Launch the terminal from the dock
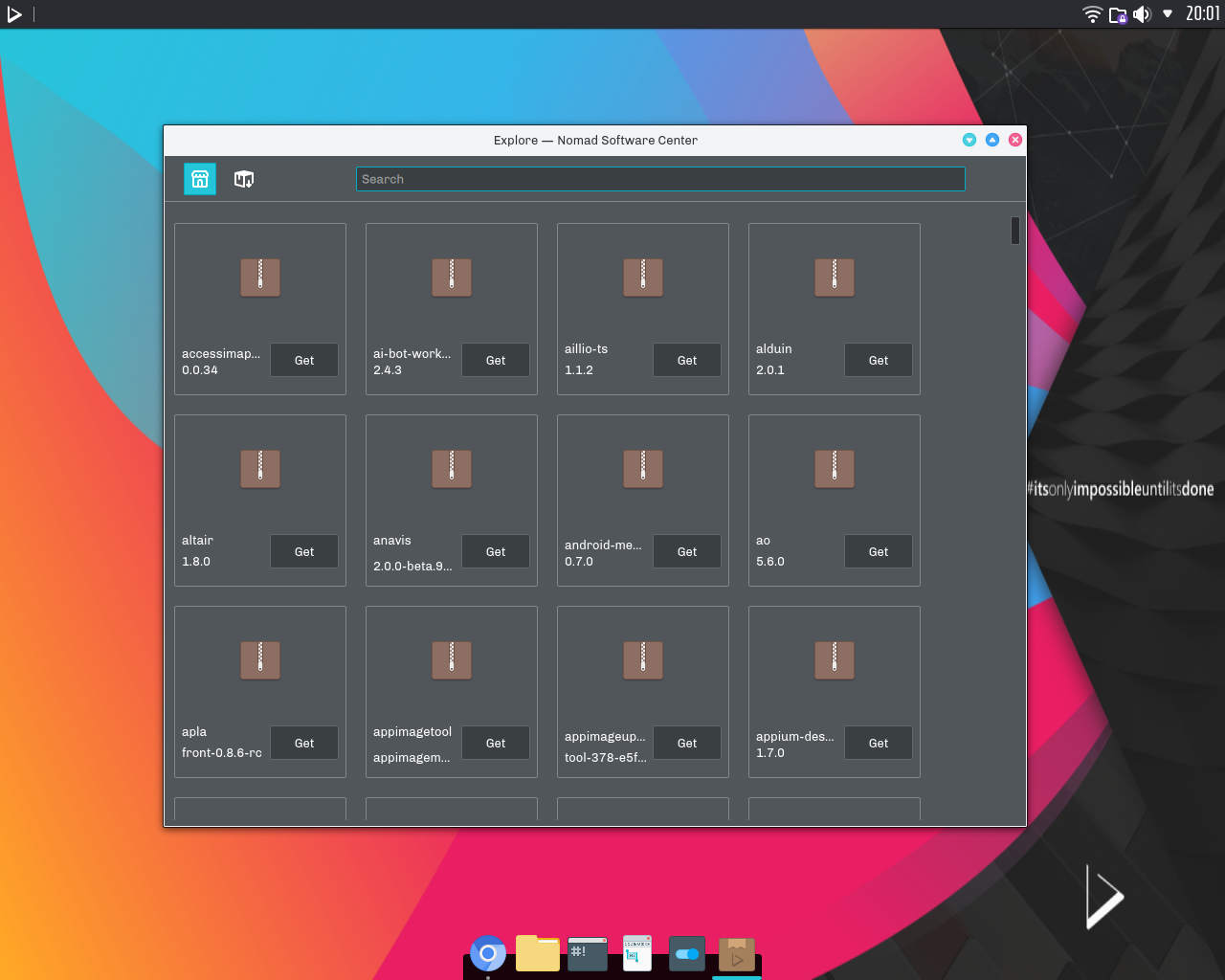1225x980 pixels. click(588, 954)
